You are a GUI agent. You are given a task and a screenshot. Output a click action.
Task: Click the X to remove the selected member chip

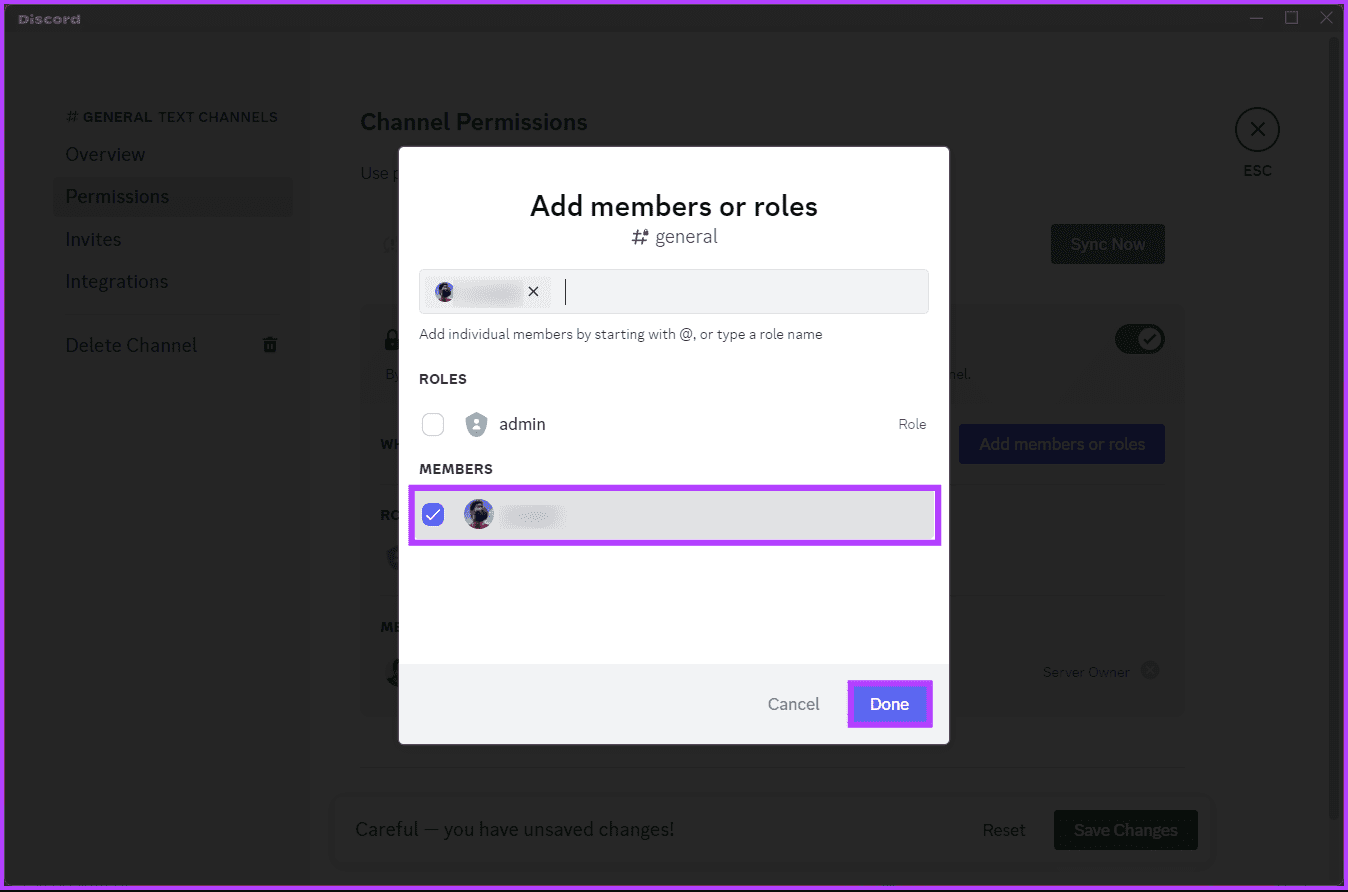pyautogui.click(x=533, y=291)
